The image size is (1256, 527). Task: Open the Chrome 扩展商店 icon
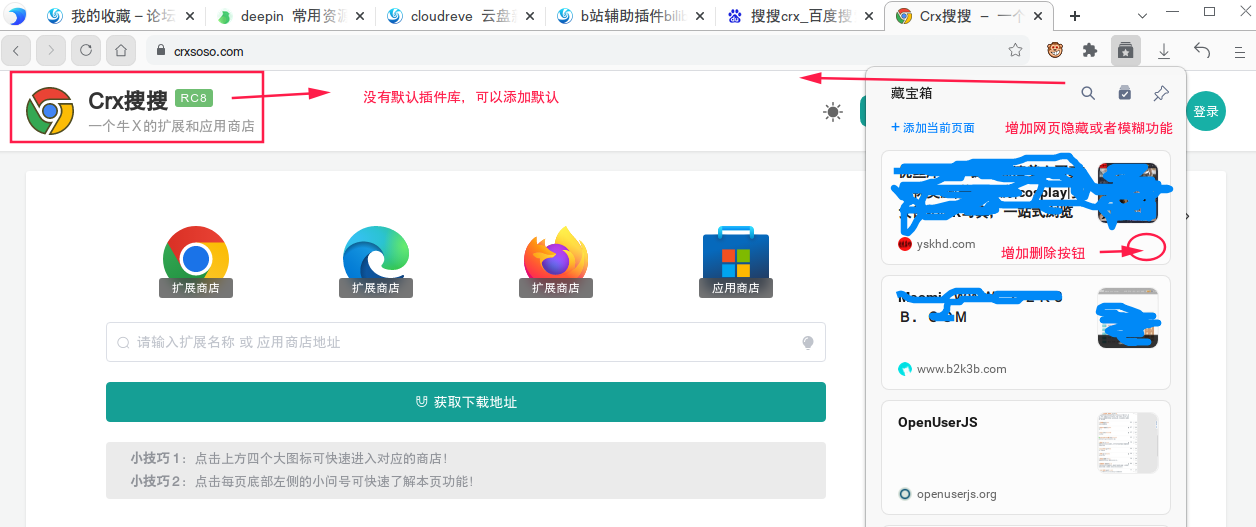[196, 260]
